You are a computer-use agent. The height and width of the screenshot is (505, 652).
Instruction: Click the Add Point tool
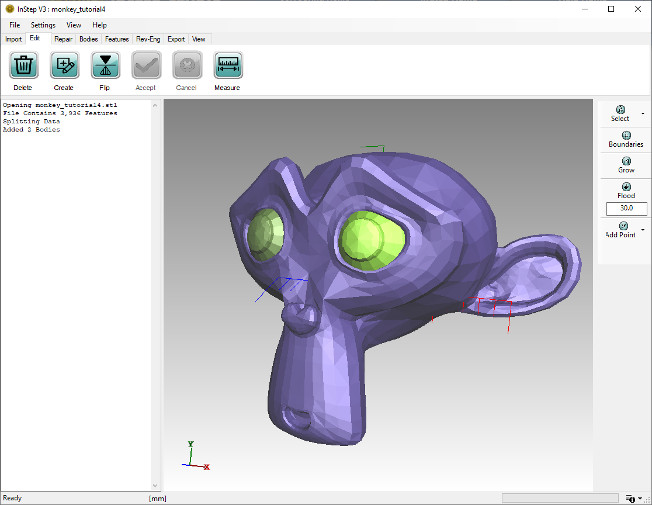(x=620, y=229)
